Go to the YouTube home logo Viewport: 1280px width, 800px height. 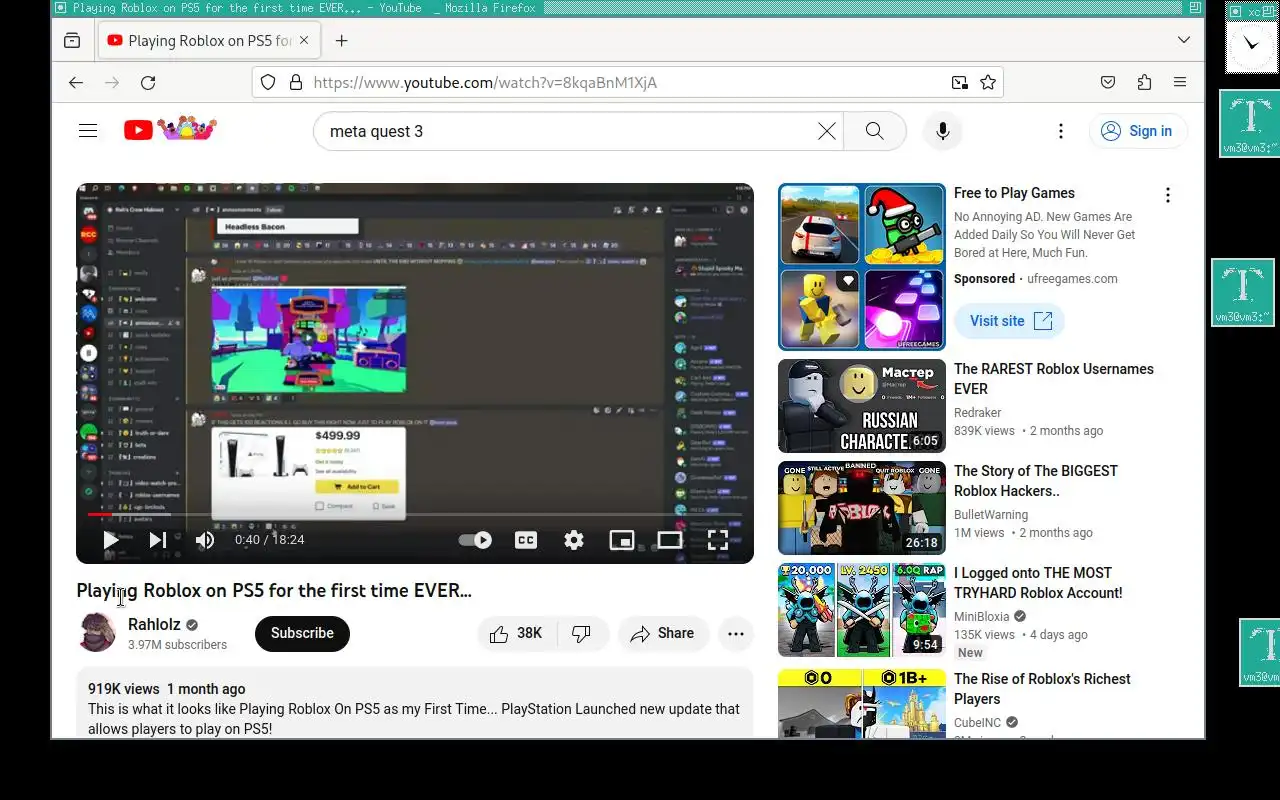170,130
